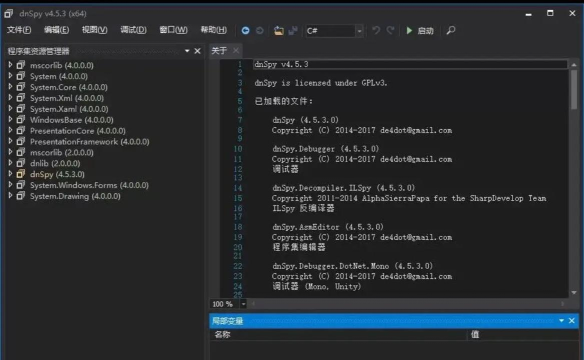
Task: Click the System.Drawing assembly icon
Action: [21, 195]
